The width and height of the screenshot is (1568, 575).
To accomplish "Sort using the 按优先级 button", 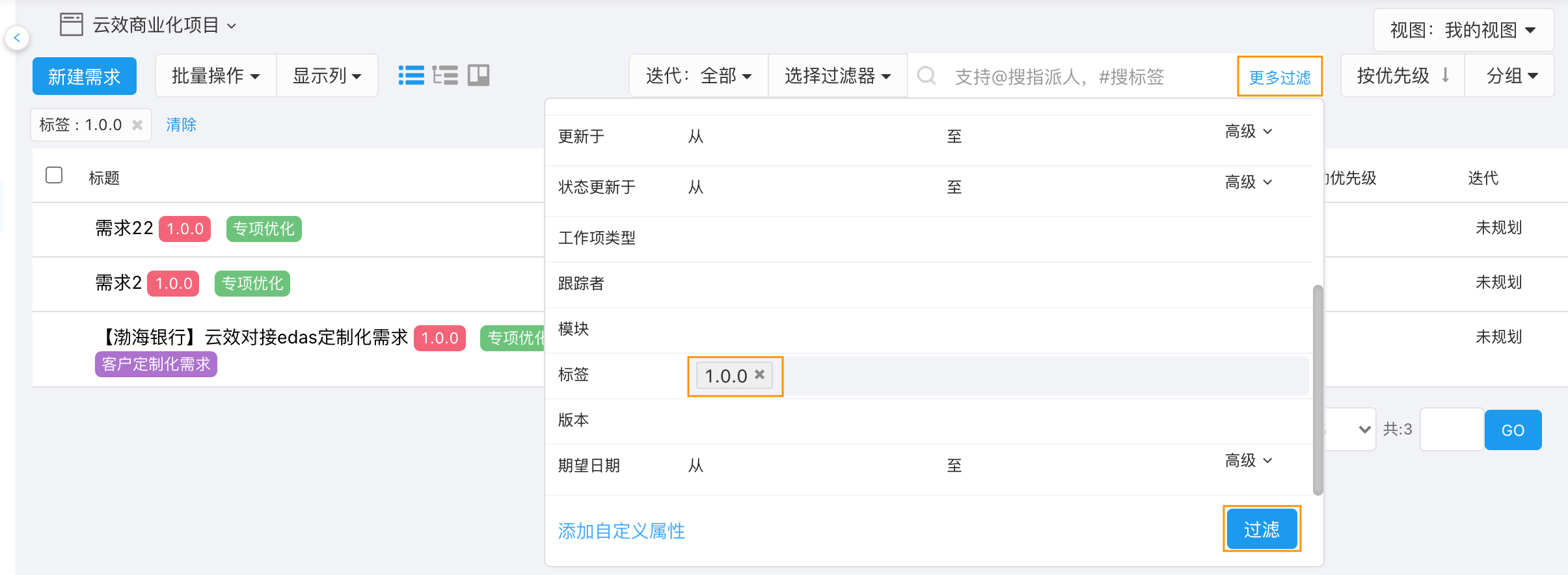I will tap(1402, 76).
